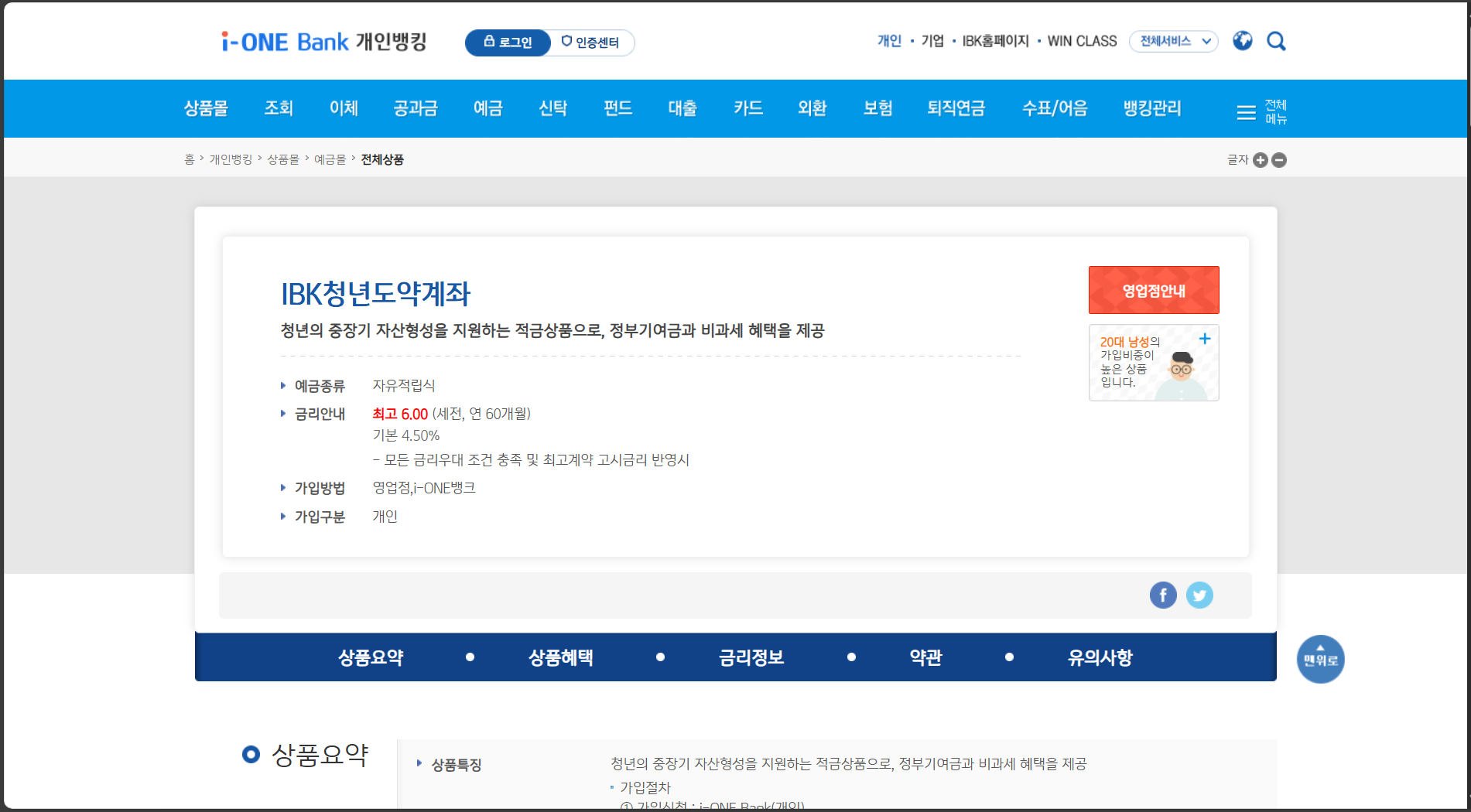Decrease font size with minus icon
This screenshot has height=812, width=1471.
click(x=1279, y=160)
